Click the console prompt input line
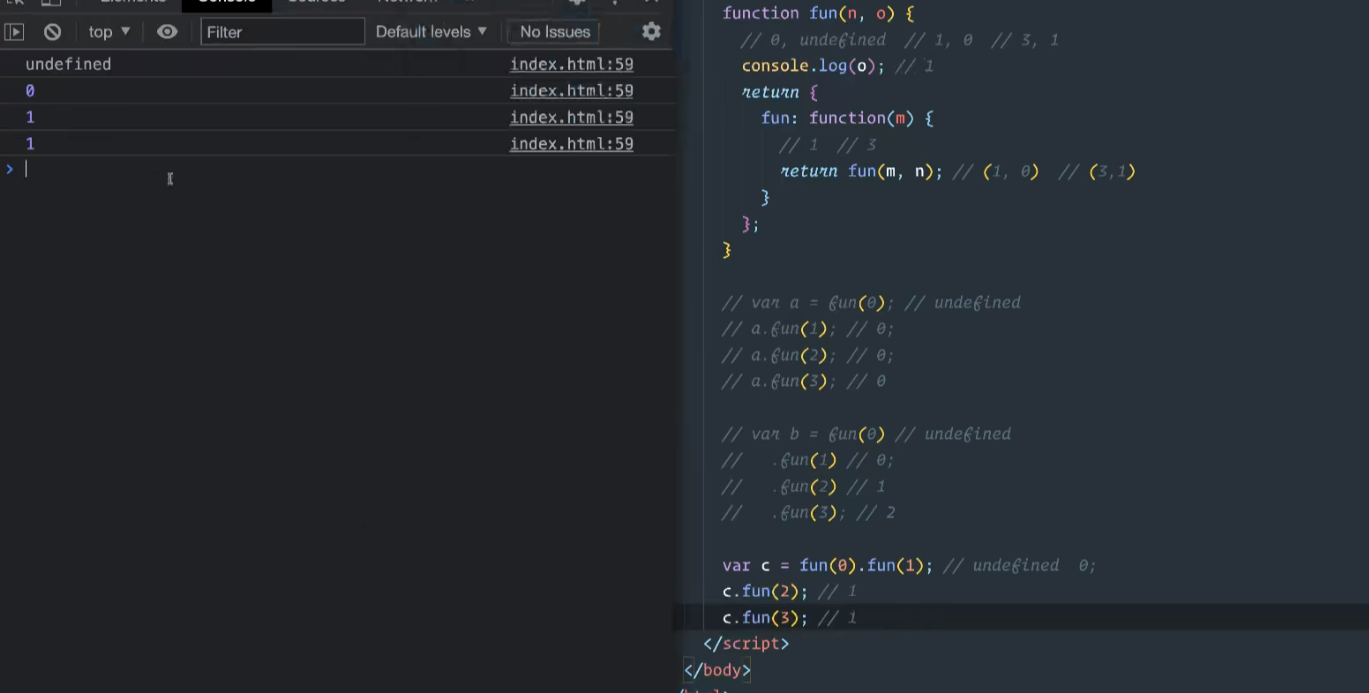1369x693 pixels. tap(340, 169)
